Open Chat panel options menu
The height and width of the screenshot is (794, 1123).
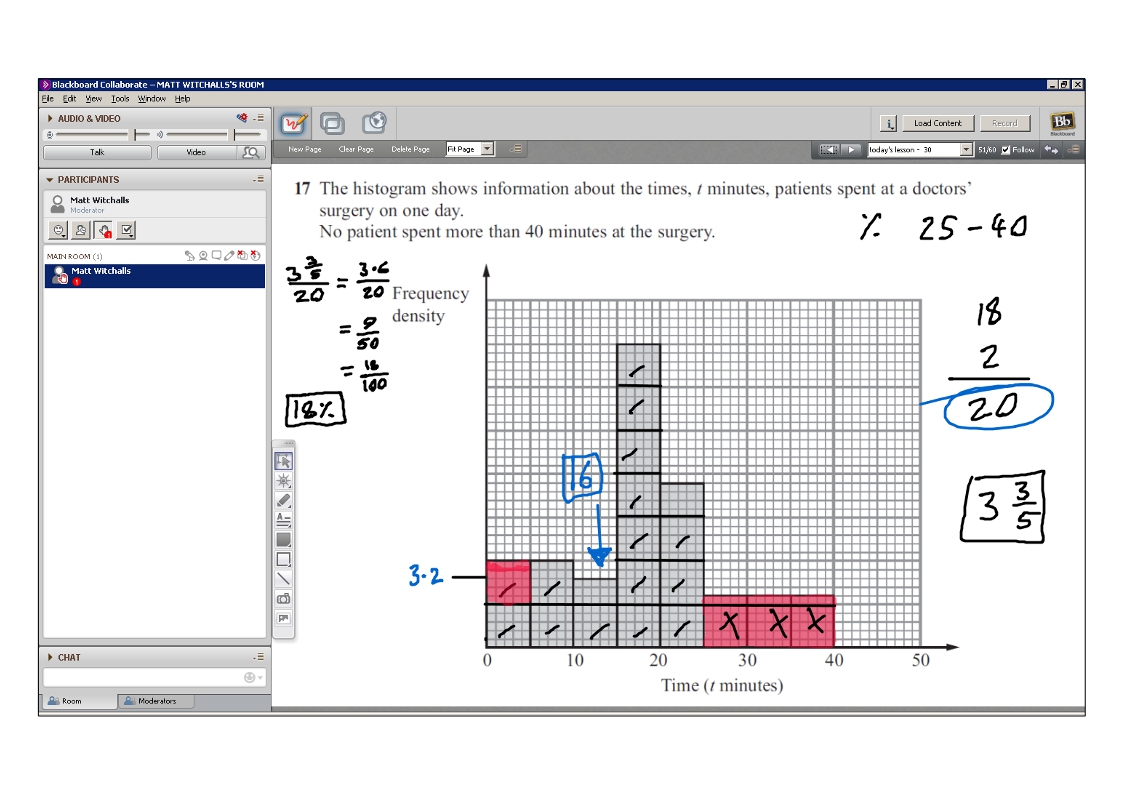(x=259, y=657)
